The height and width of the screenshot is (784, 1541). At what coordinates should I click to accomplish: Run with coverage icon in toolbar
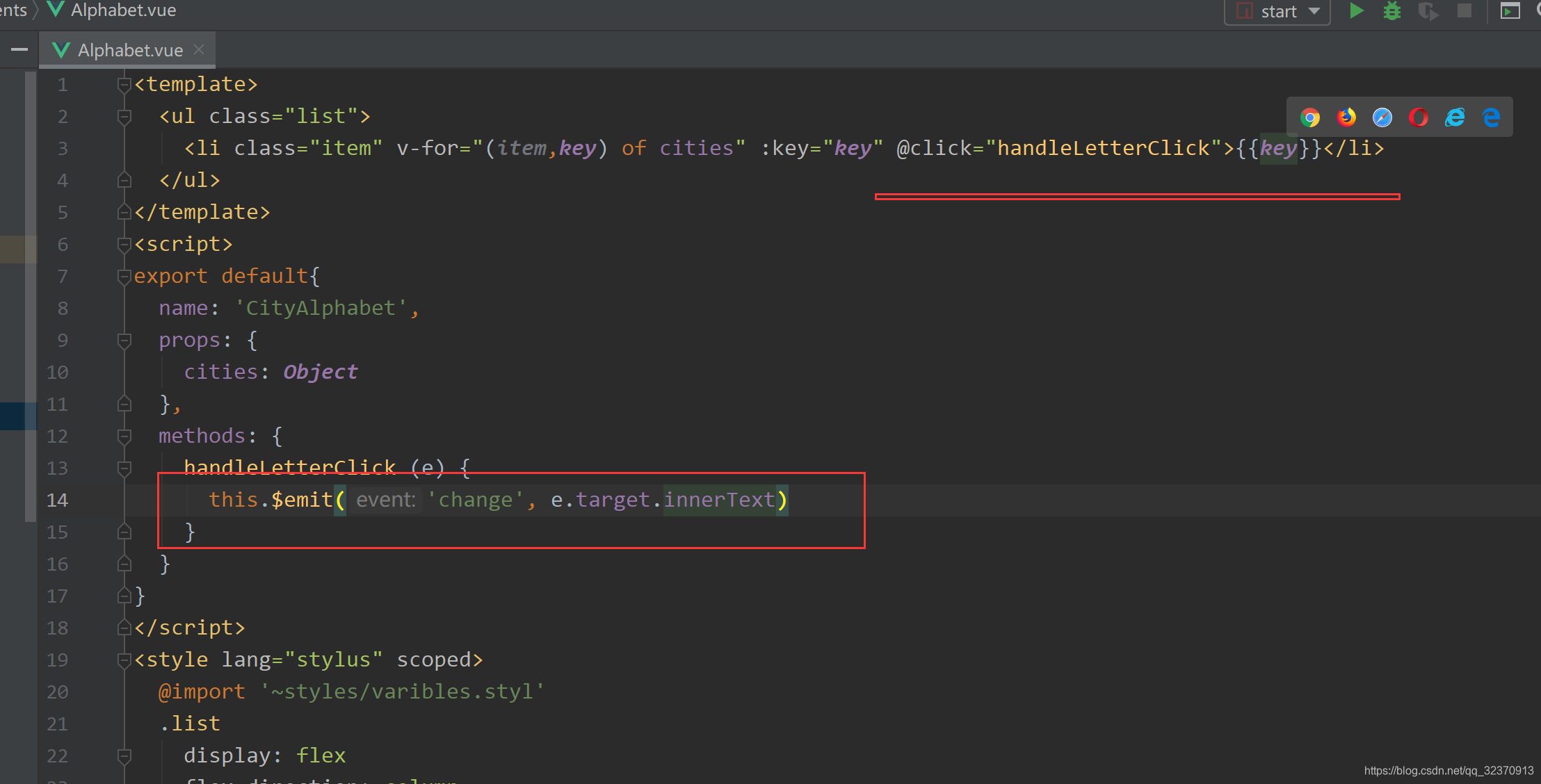coord(1428,10)
